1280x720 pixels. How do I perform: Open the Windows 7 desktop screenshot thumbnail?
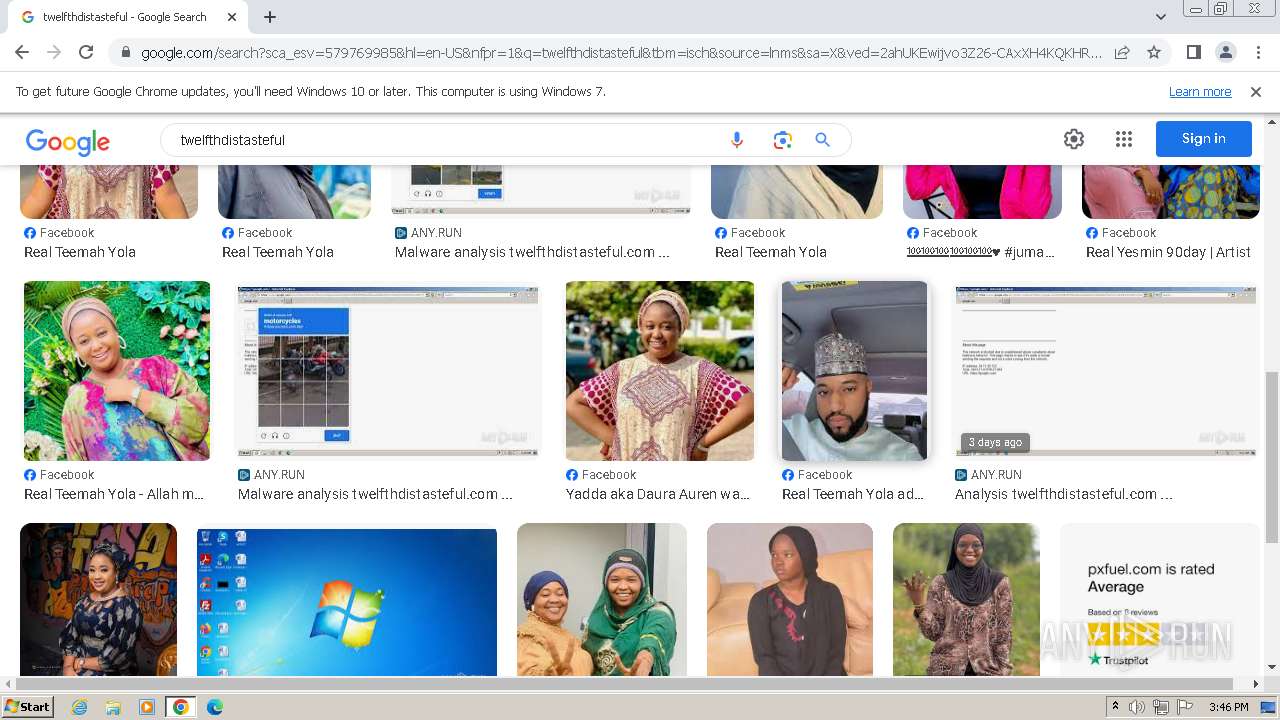click(x=347, y=602)
